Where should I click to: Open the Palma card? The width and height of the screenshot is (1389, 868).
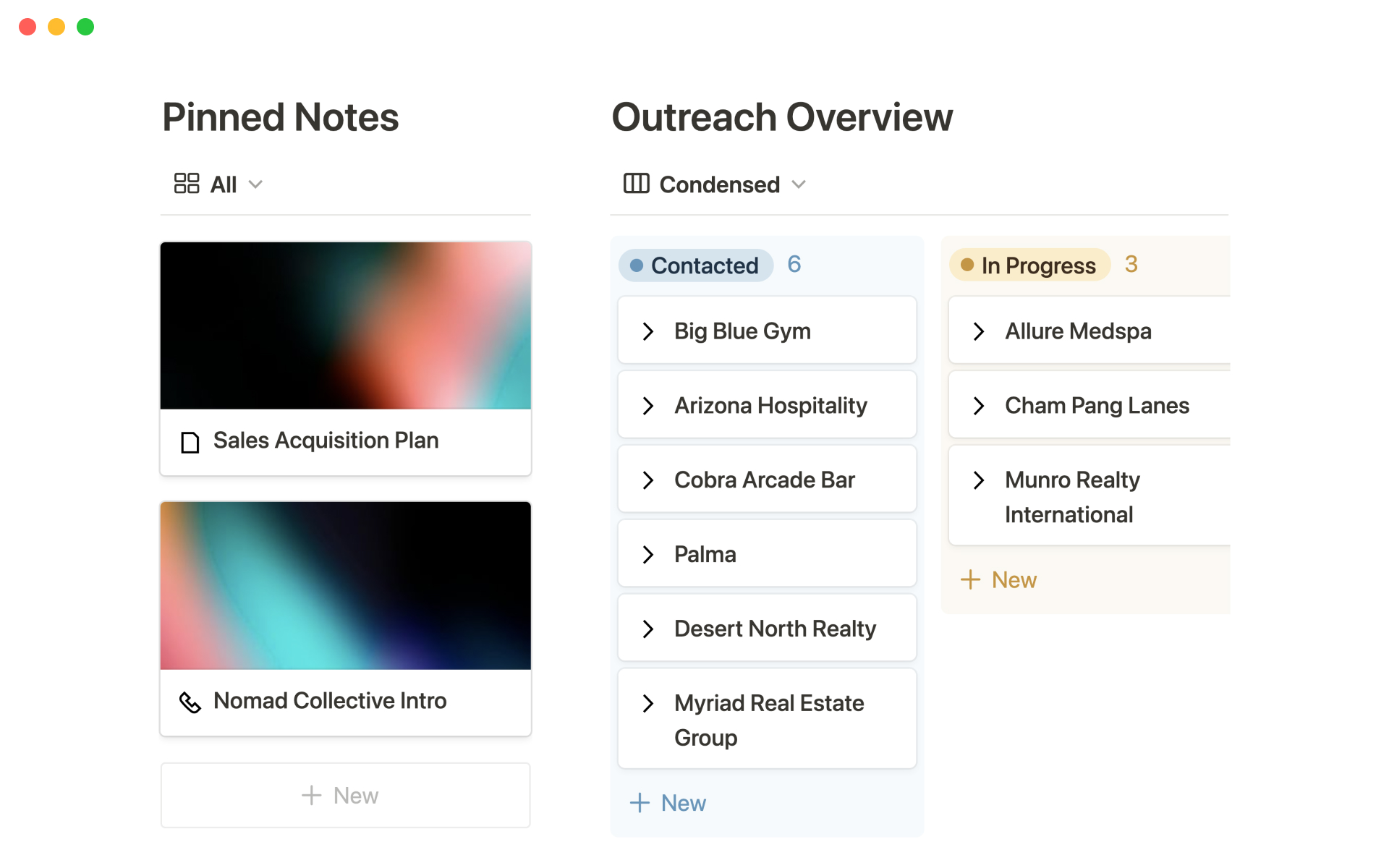tap(705, 555)
